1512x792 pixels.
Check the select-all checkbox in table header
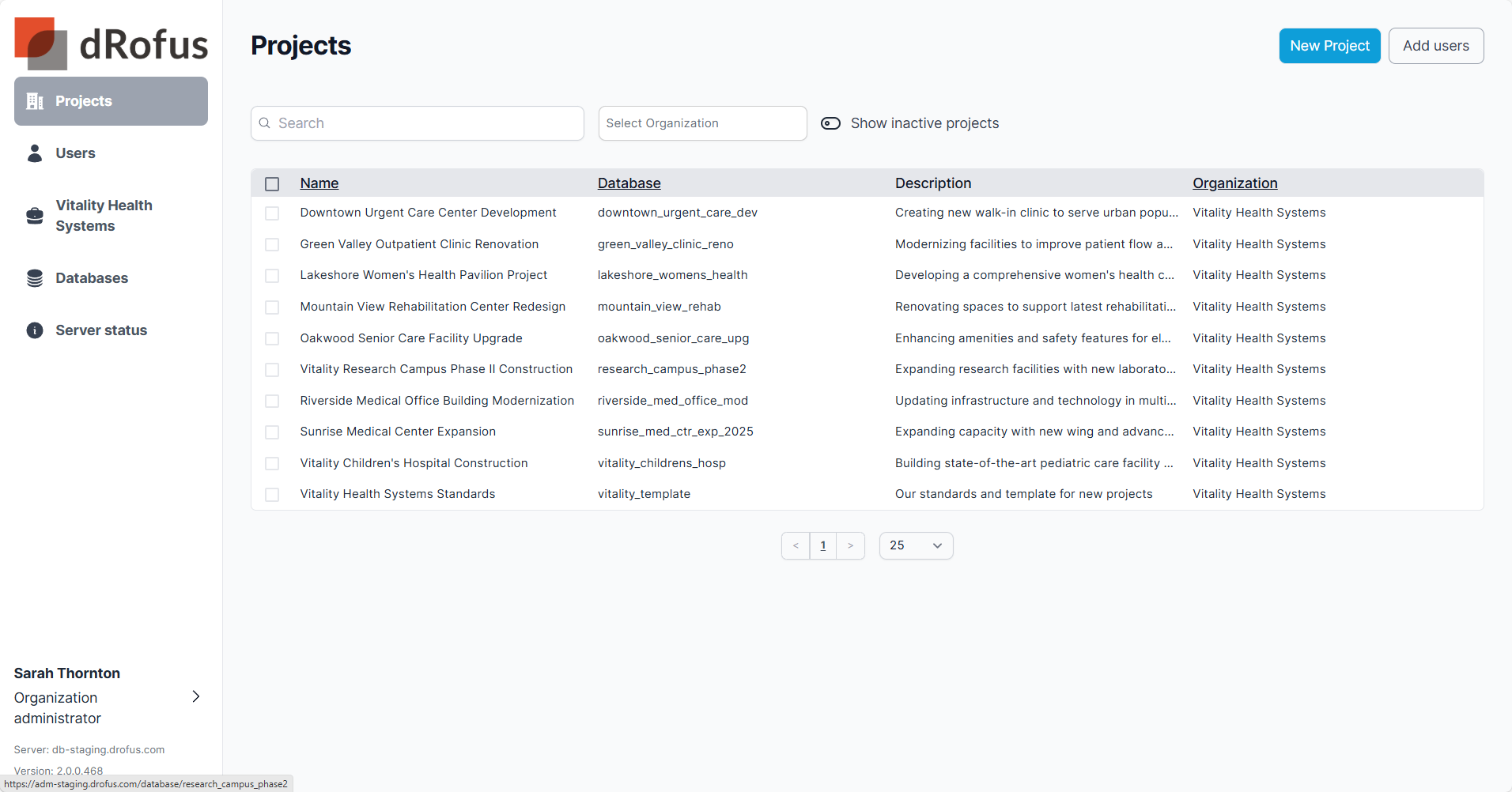[x=272, y=184]
